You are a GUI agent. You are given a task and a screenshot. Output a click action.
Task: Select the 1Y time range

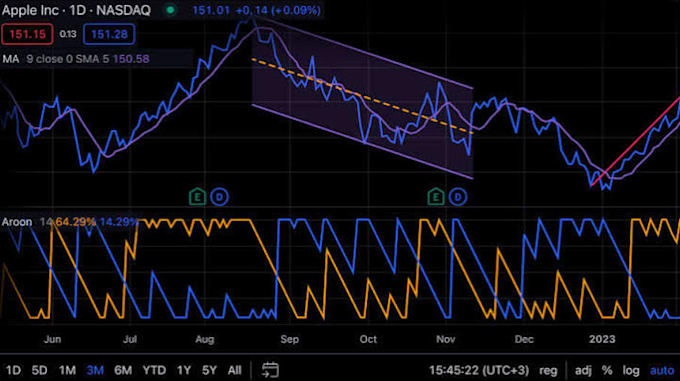pyautogui.click(x=184, y=370)
